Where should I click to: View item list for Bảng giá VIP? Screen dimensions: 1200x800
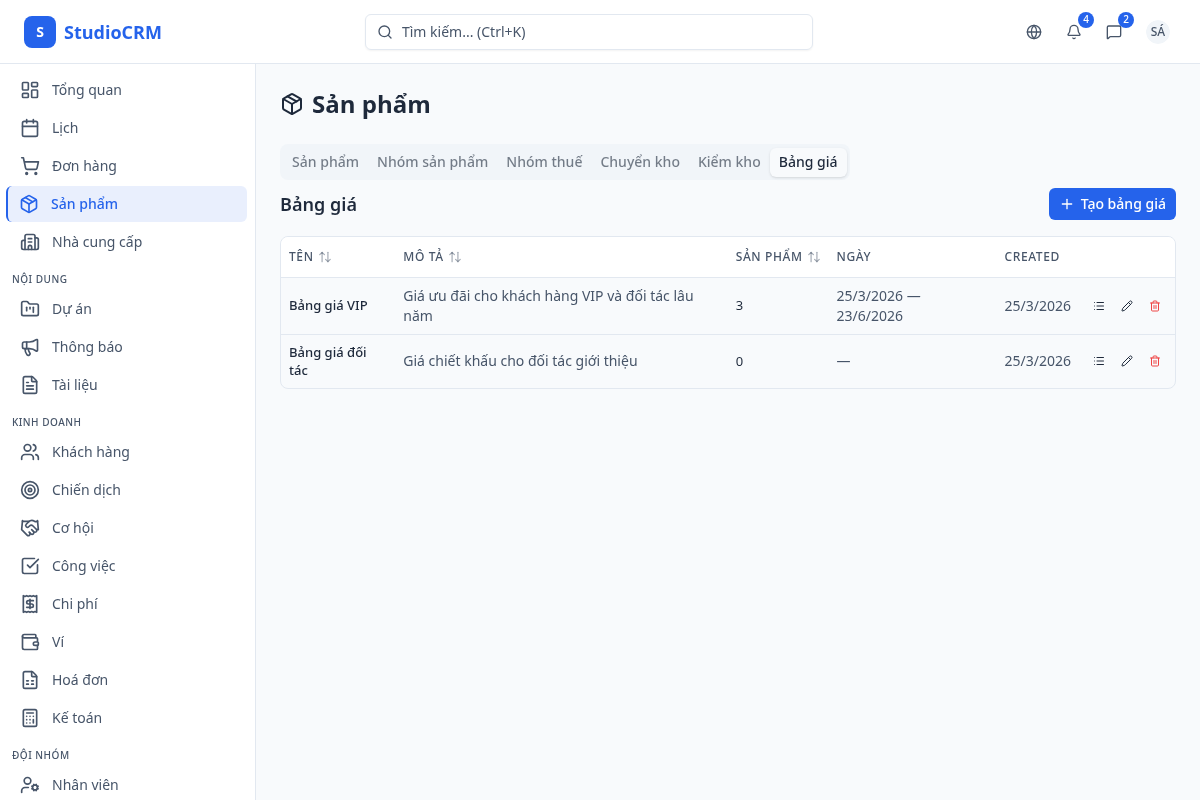coord(1099,306)
